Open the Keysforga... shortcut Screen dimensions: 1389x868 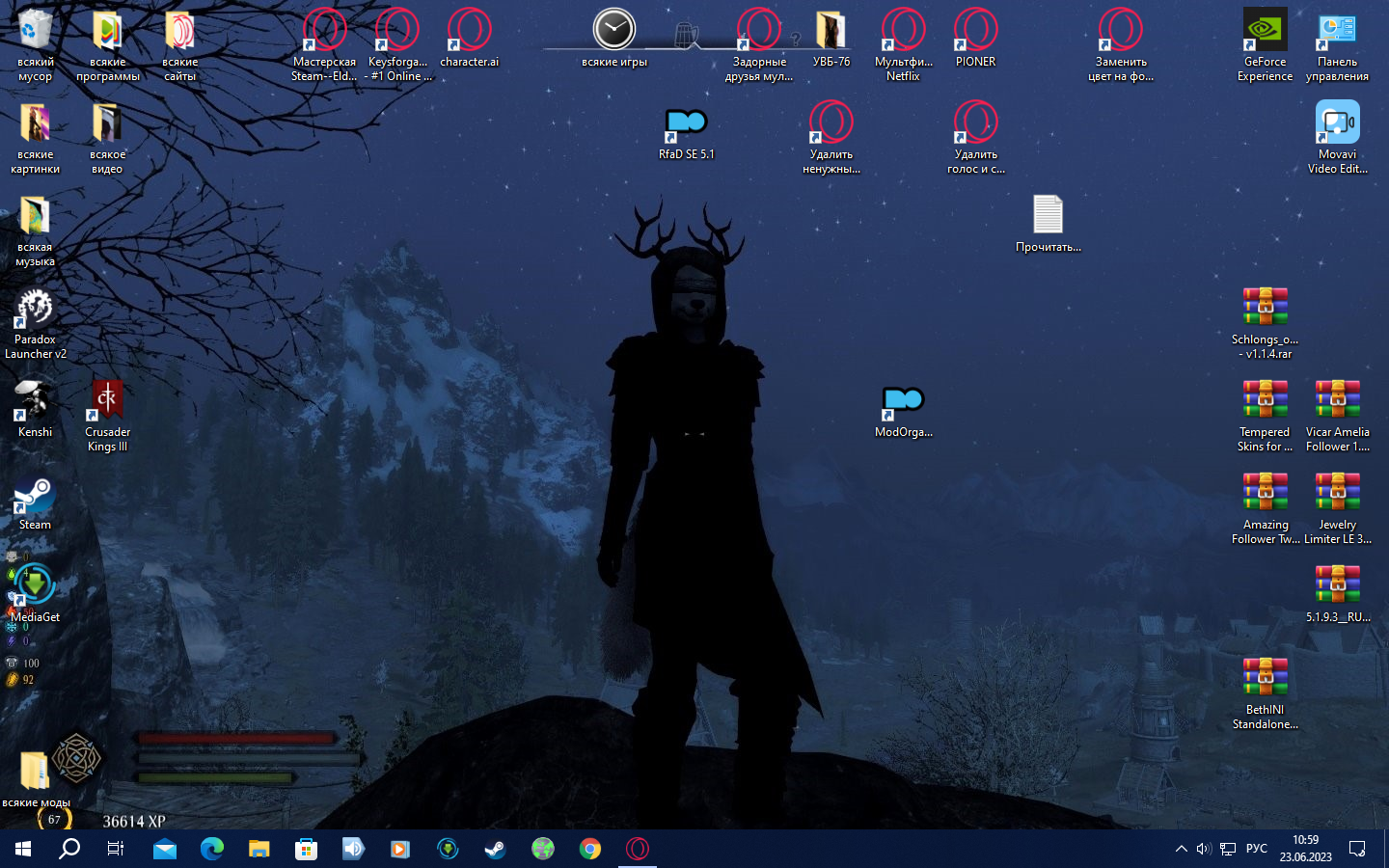(x=397, y=44)
